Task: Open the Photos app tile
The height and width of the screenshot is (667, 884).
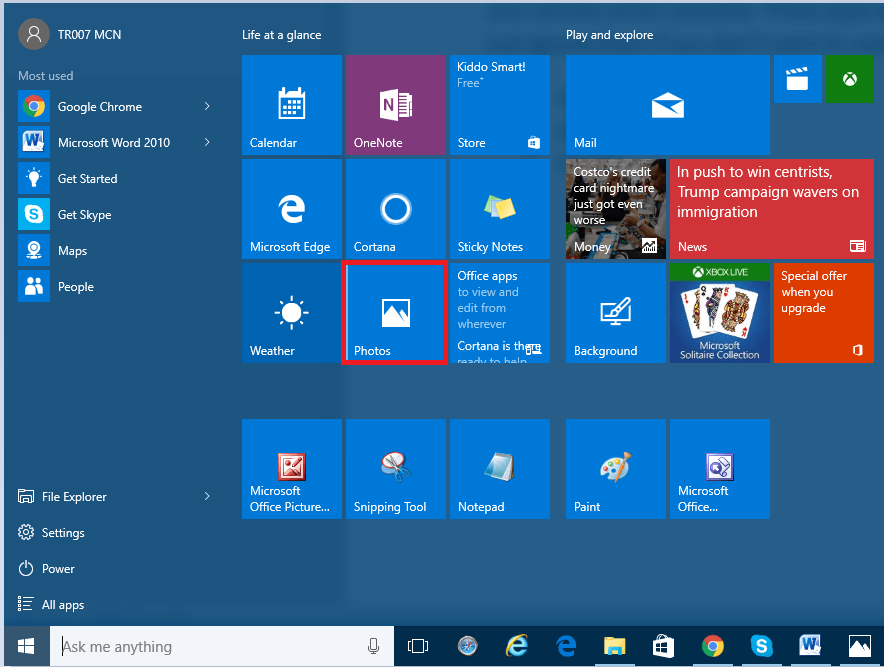Action: click(x=395, y=313)
